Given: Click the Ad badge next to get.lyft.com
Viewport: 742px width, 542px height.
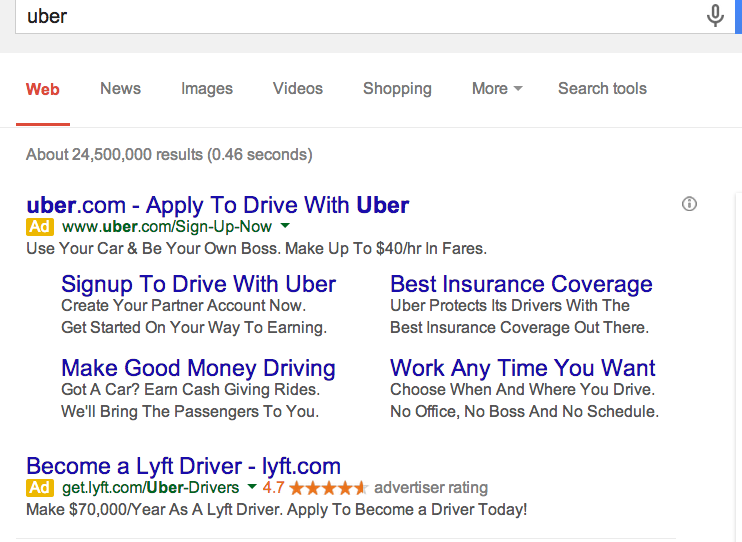Looking at the screenshot, I should [40, 488].
